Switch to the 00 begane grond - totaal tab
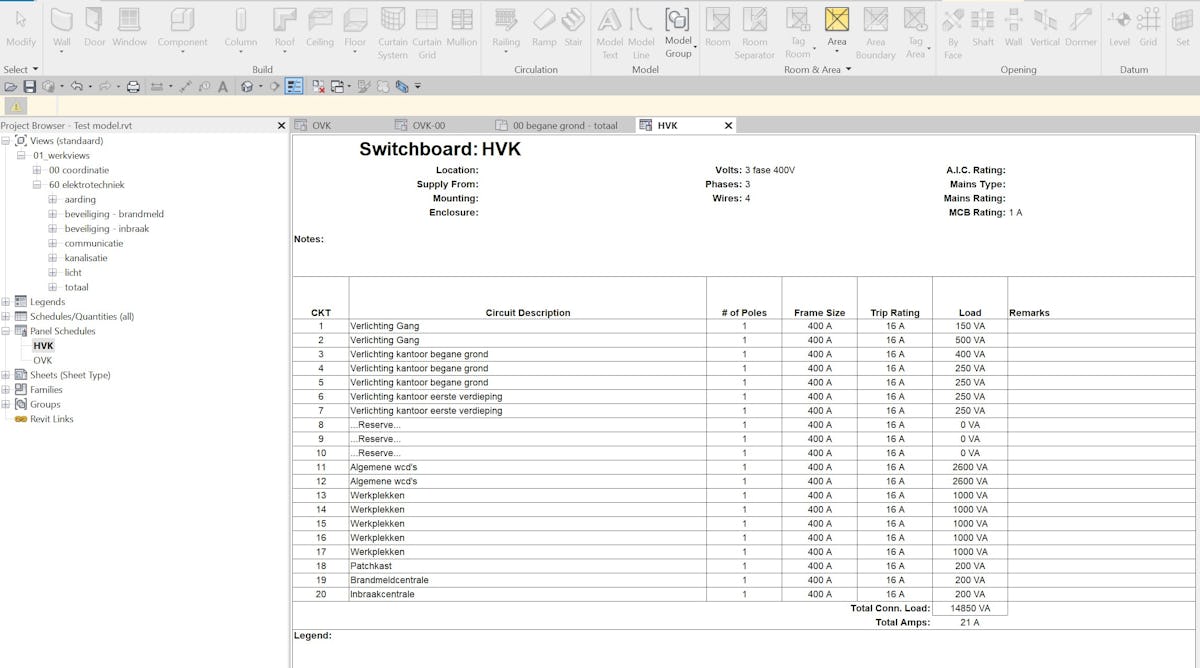The image size is (1200, 668). (x=563, y=125)
